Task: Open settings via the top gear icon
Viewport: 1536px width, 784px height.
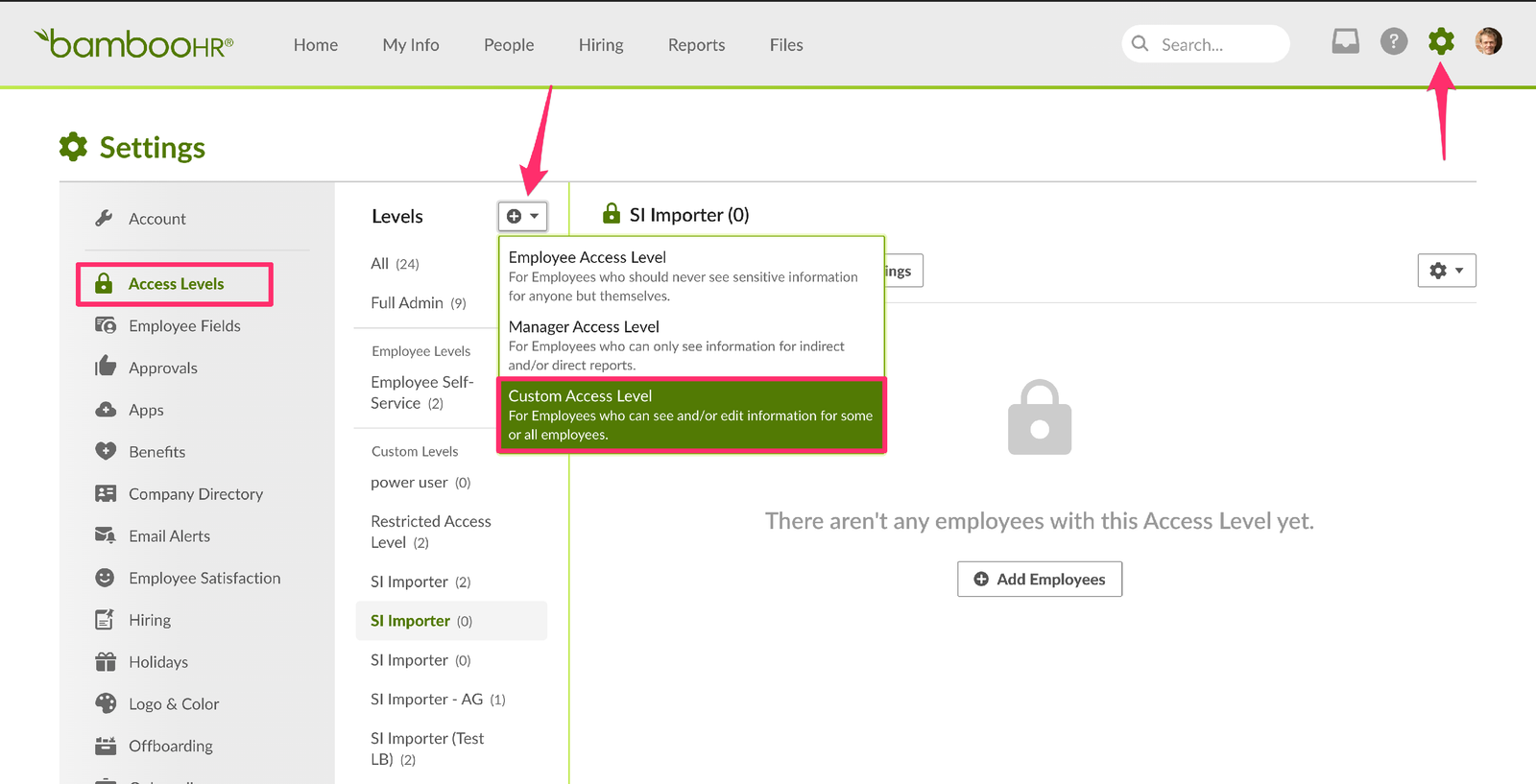Action: pyautogui.click(x=1441, y=41)
